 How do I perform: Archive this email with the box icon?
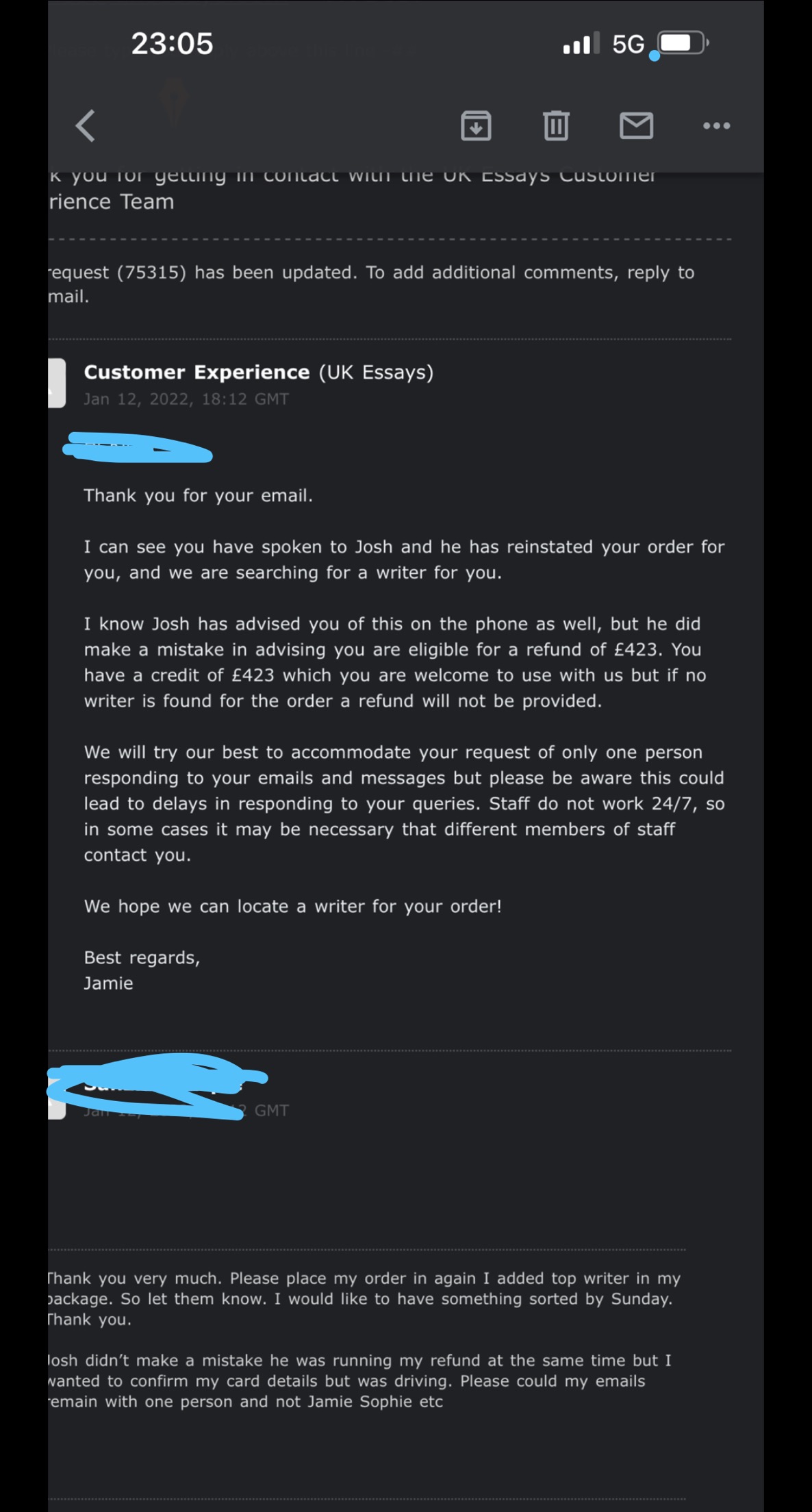coord(476,125)
